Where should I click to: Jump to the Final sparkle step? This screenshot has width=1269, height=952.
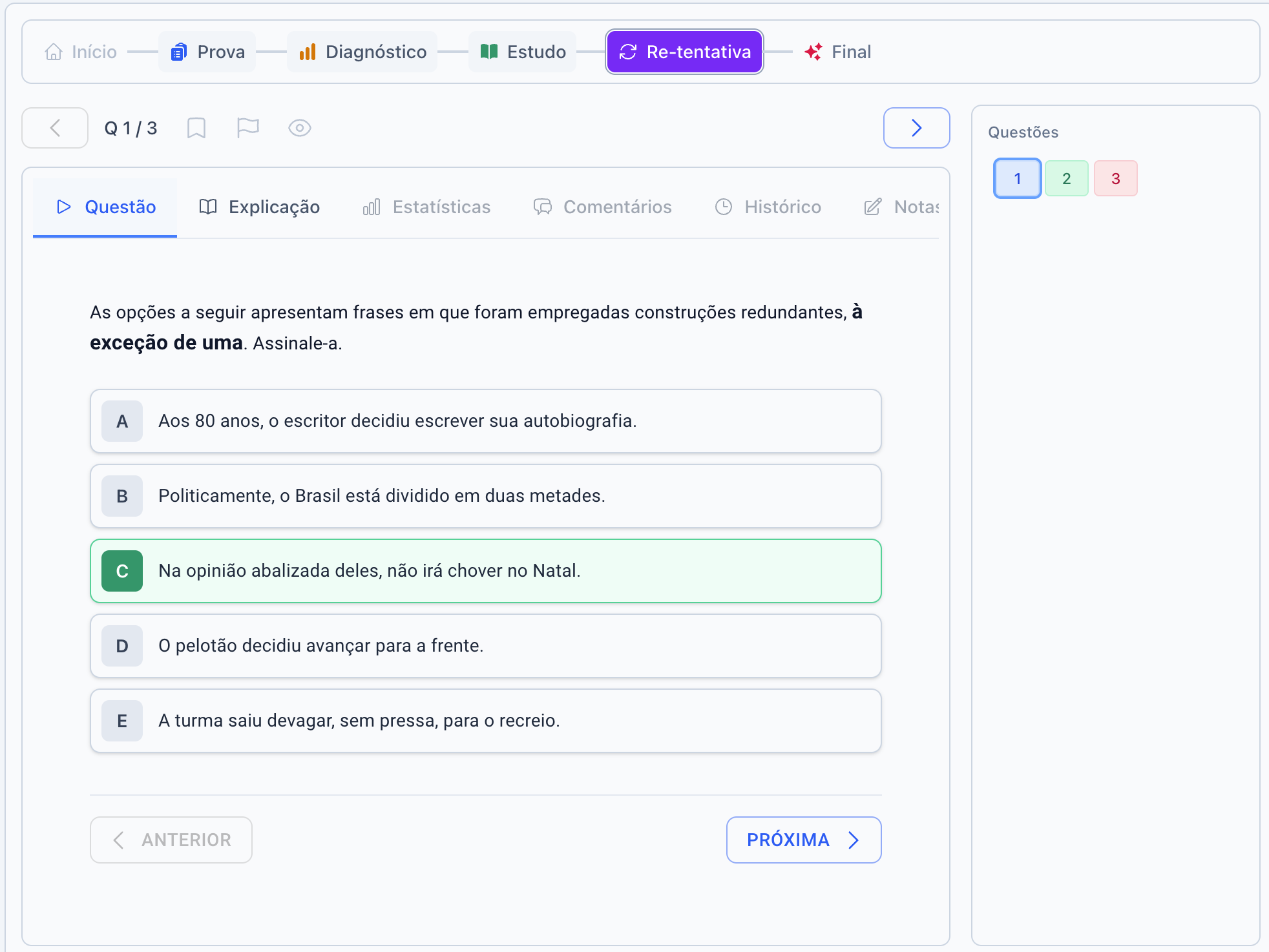[x=837, y=52]
